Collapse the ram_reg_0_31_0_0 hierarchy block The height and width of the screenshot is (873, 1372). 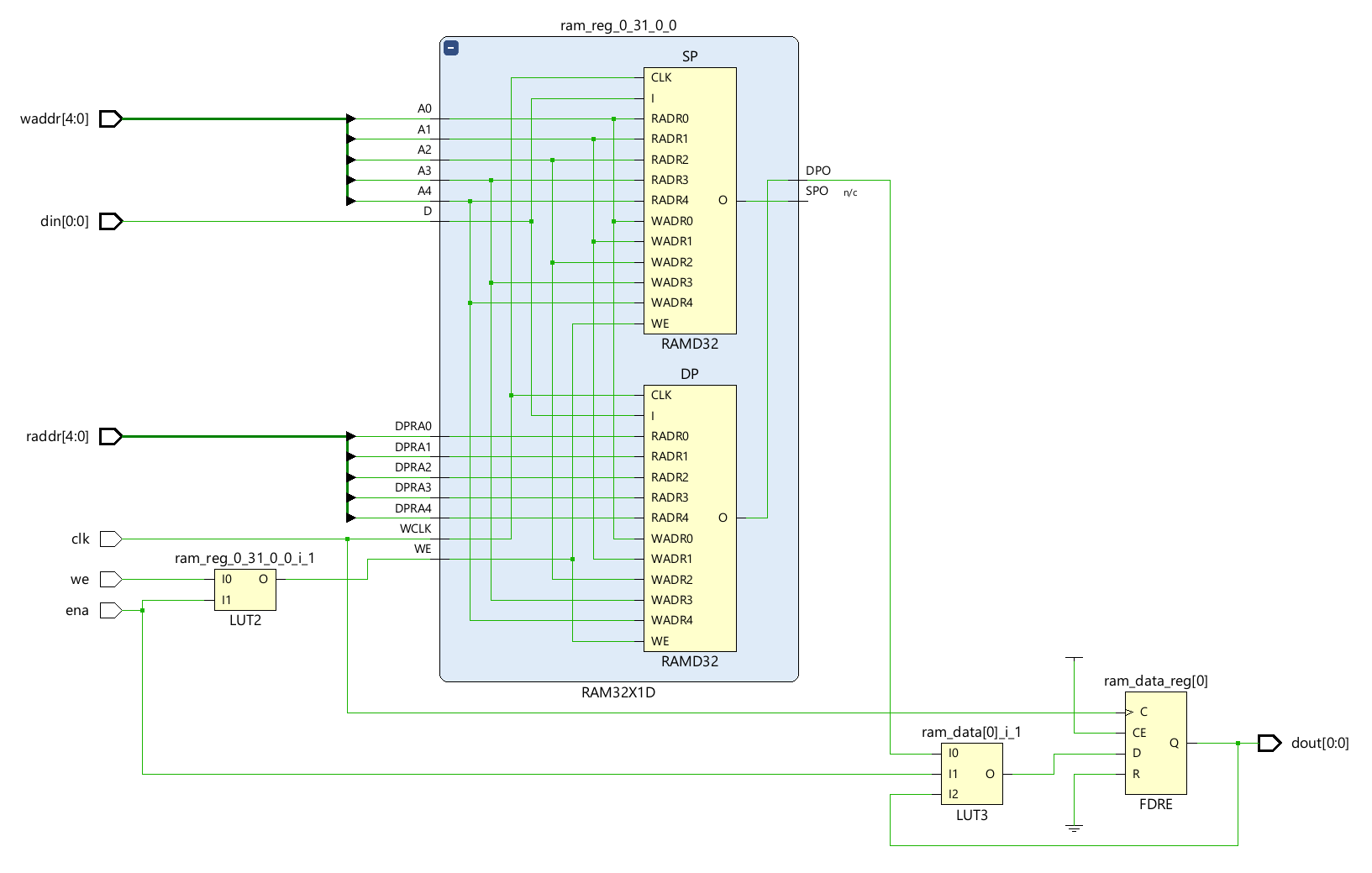451,49
